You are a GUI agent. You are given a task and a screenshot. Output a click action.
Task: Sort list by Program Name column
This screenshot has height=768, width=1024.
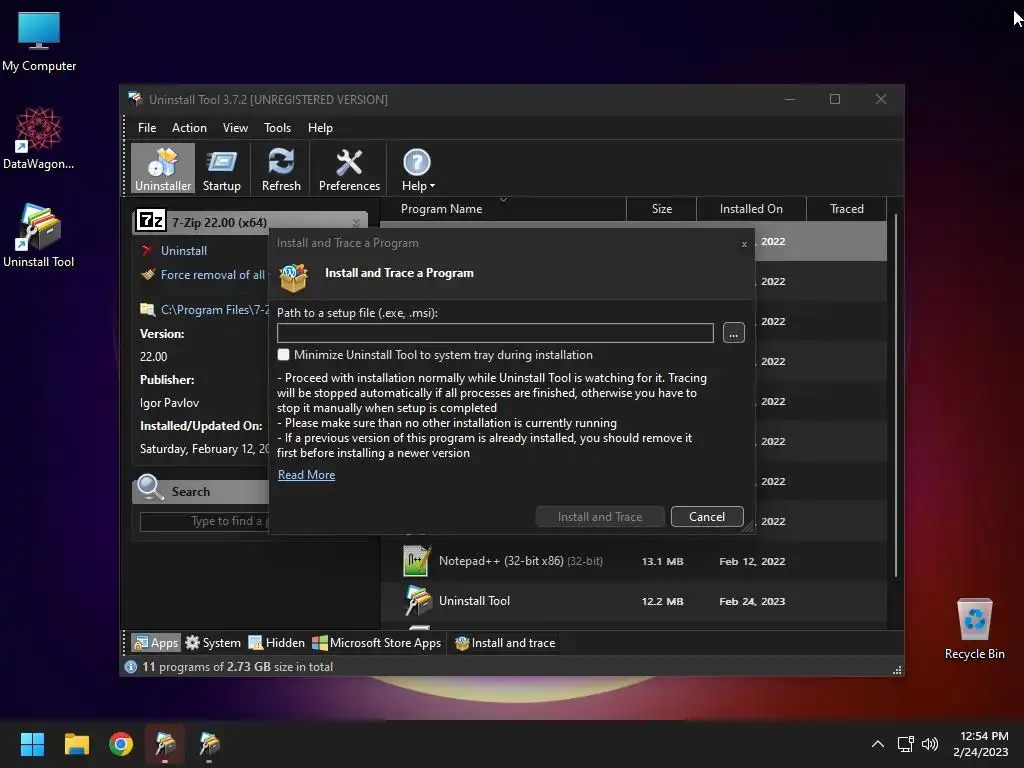tap(503, 209)
